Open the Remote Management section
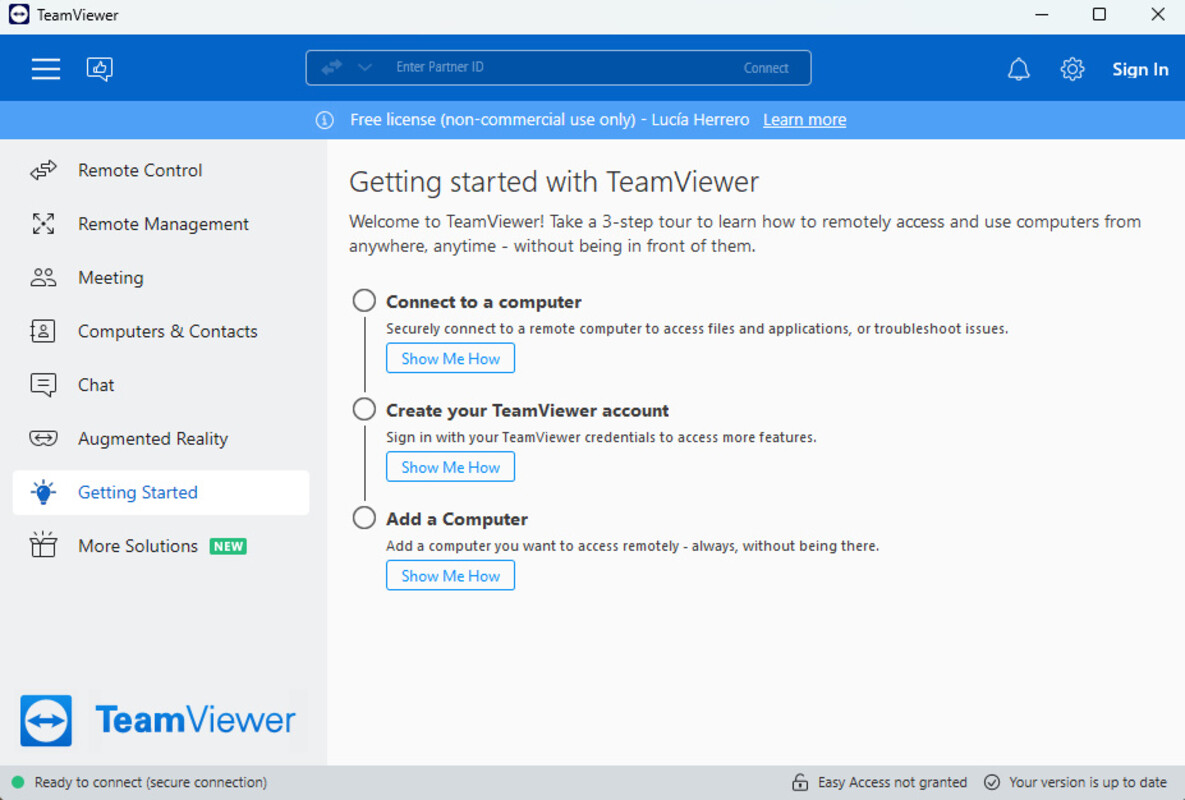 pyautogui.click(x=163, y=224)
